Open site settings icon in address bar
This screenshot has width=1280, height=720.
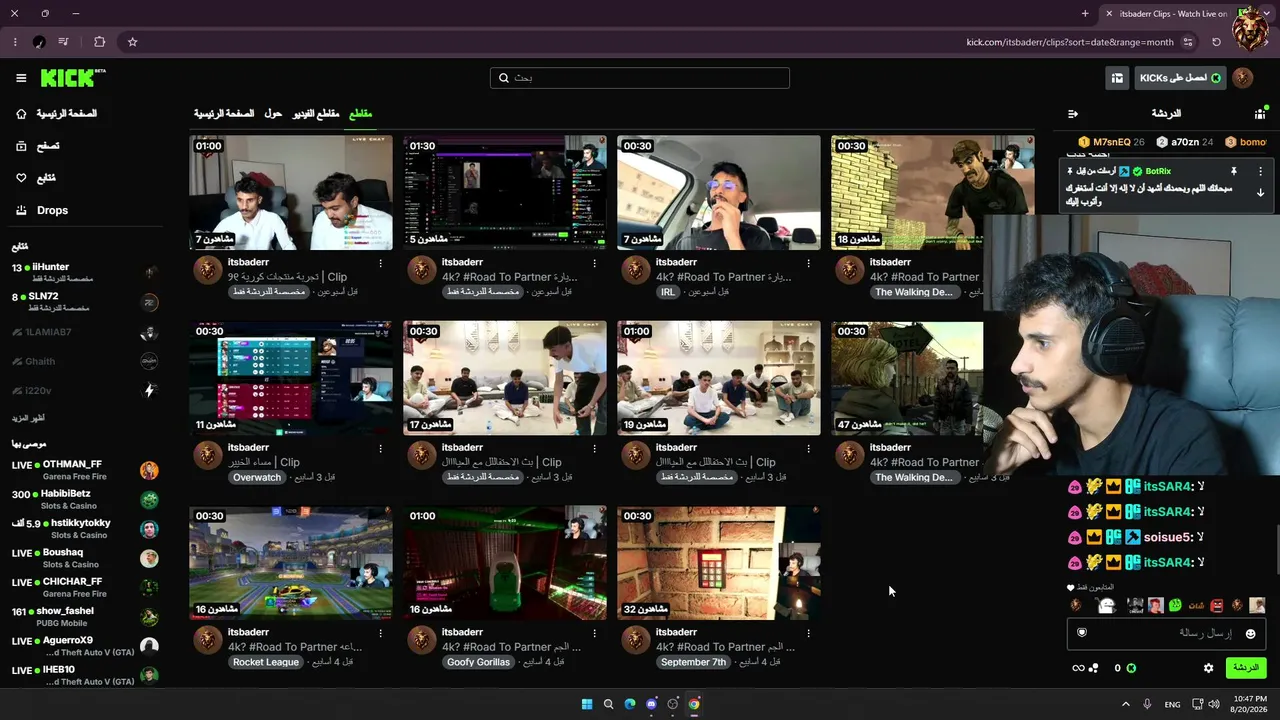point(1188,42)
